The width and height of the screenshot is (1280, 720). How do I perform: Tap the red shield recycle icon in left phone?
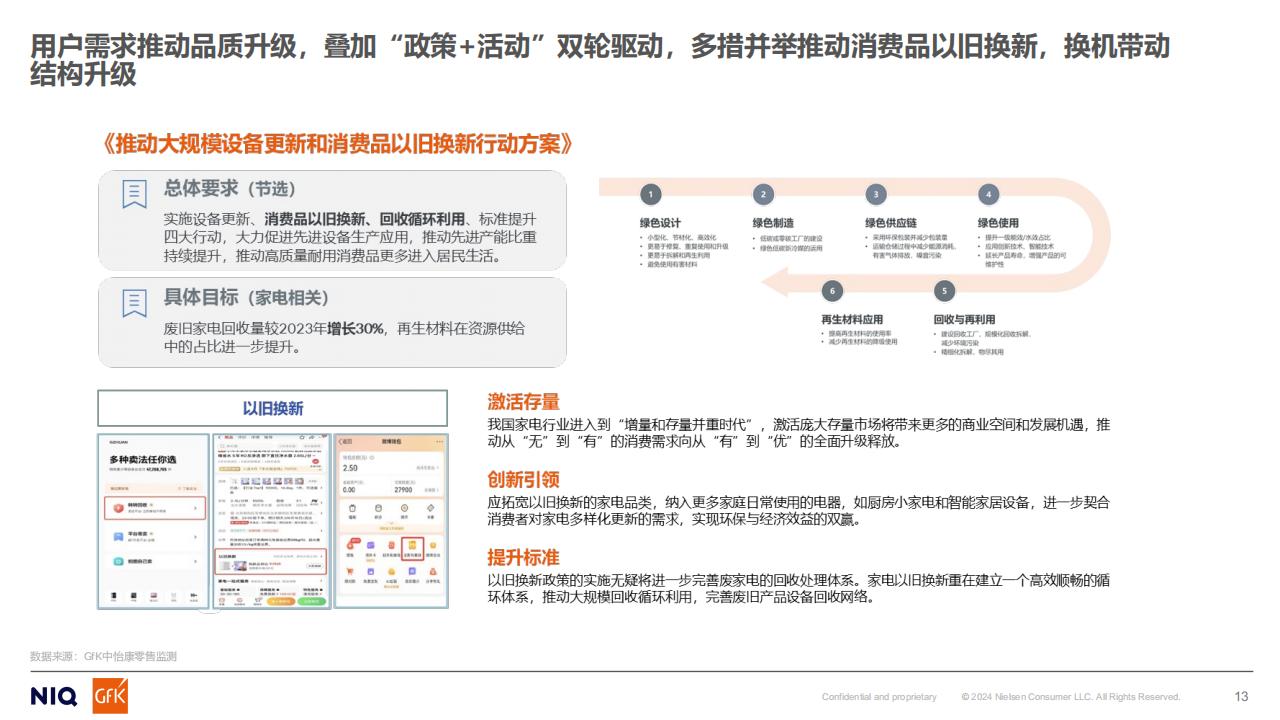118,508
